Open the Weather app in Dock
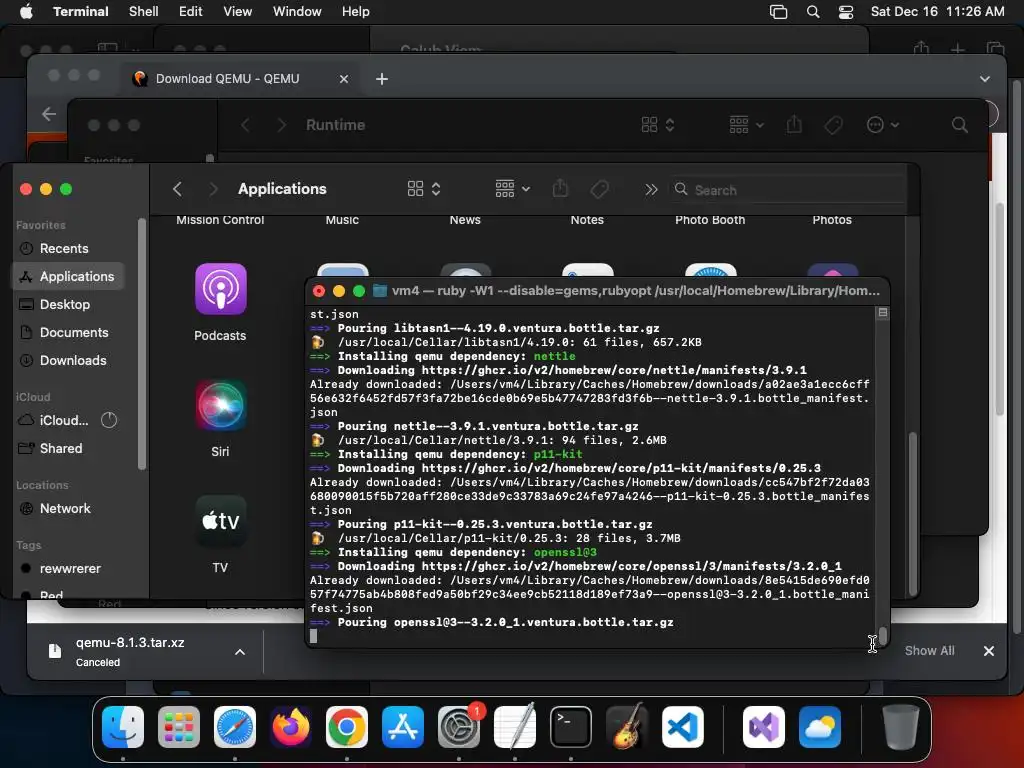Viewport: 1024px width, 768px height. coord(820,727)
